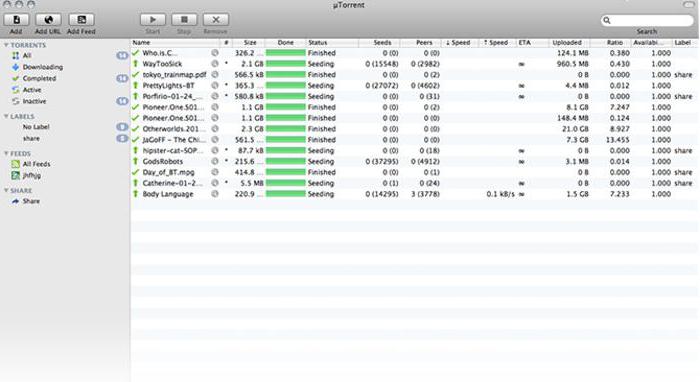Image resolution: width=700 pixels, height=382 pixels.
Task: Click the search input field
Action: point(647,20)
